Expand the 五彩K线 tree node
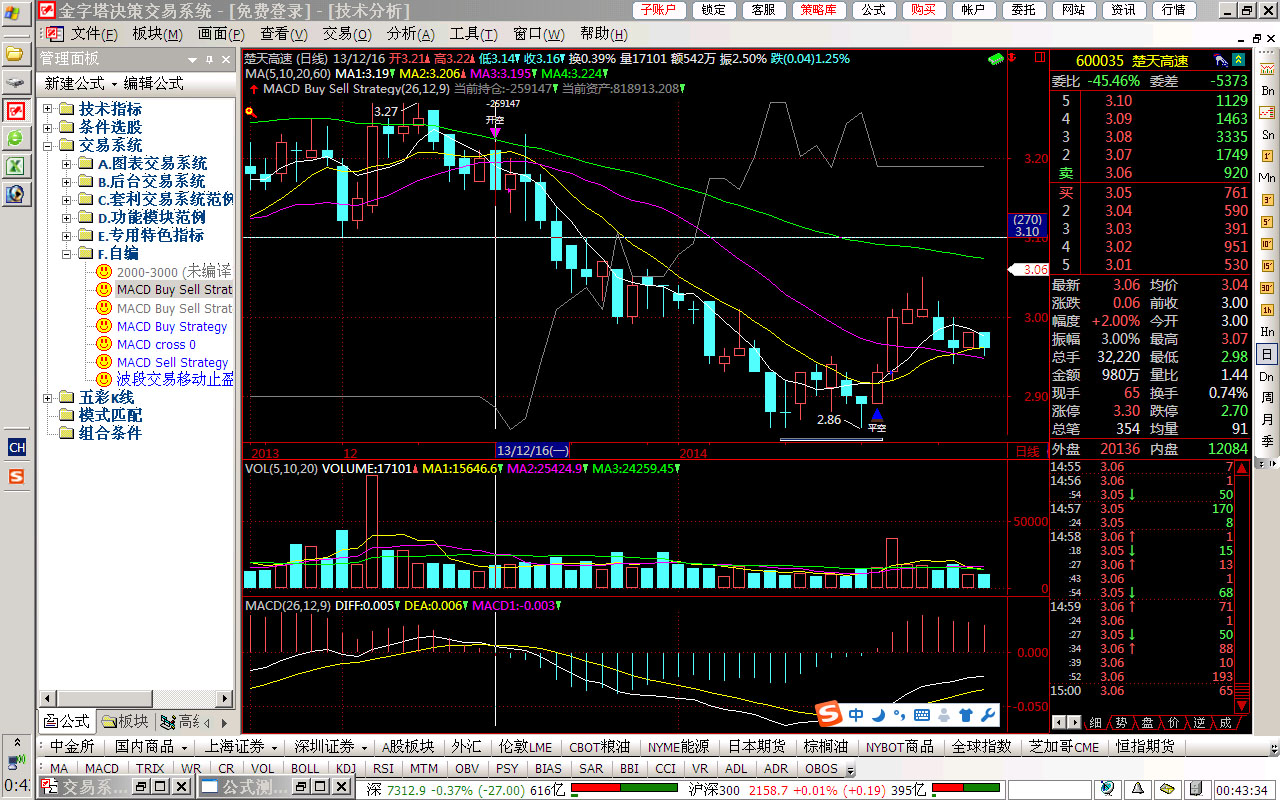 point(48,397)
